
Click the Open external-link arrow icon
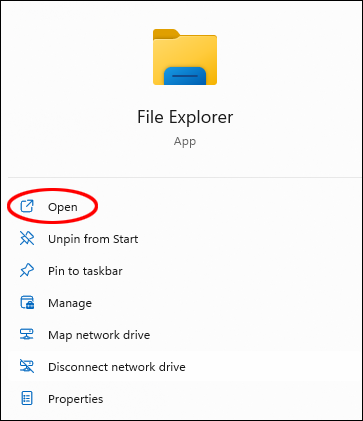pos(27,206)
